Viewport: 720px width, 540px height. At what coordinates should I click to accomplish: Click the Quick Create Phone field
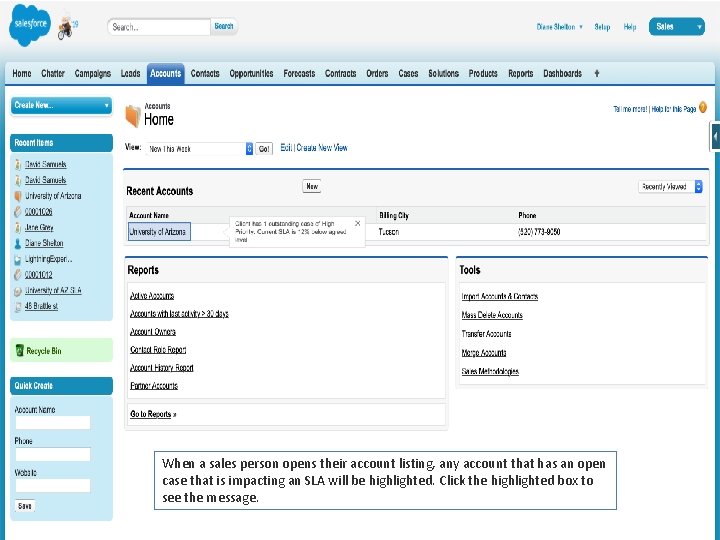53,454
